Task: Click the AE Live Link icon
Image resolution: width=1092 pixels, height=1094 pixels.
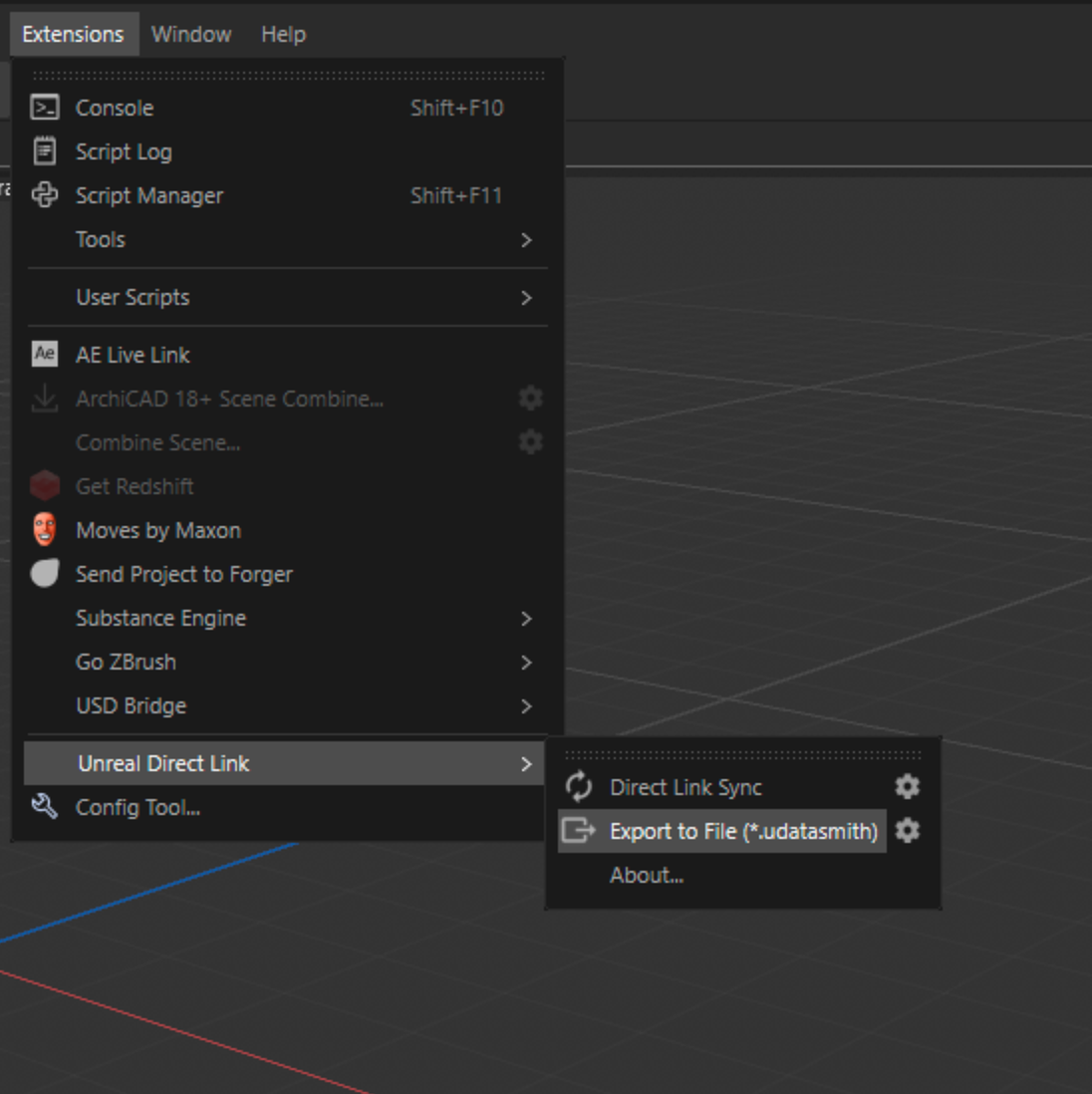Action: (45, 354)
